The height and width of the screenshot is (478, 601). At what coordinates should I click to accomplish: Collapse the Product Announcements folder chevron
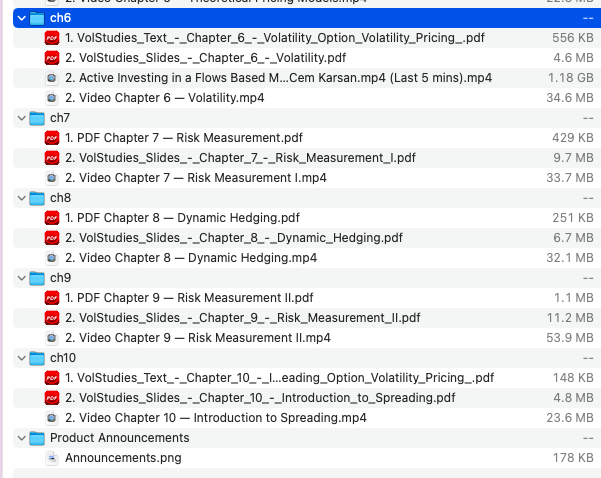(x=22, y=438)
